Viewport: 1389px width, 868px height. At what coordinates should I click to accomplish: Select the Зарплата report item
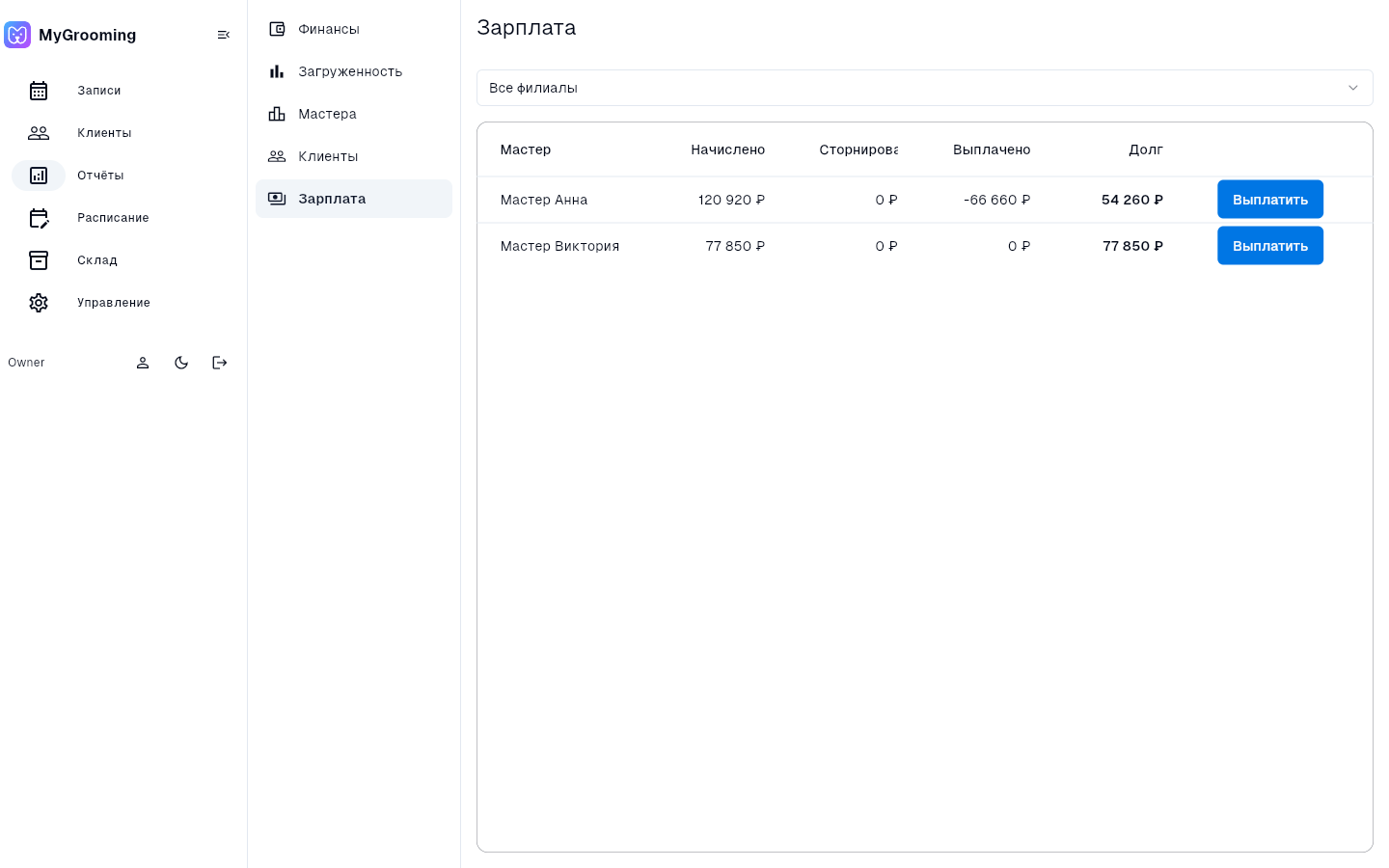point(354,199)
